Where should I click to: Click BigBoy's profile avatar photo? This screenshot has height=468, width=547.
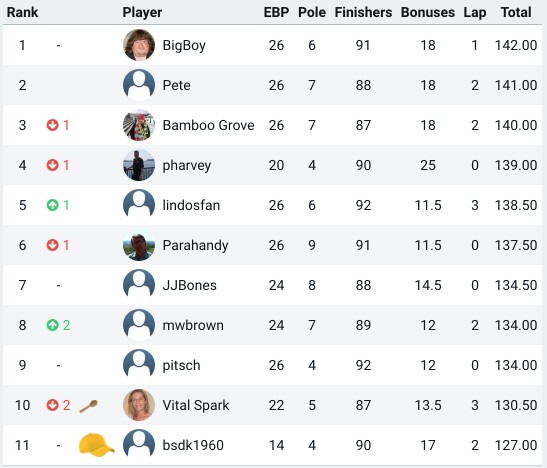point(139,45)
